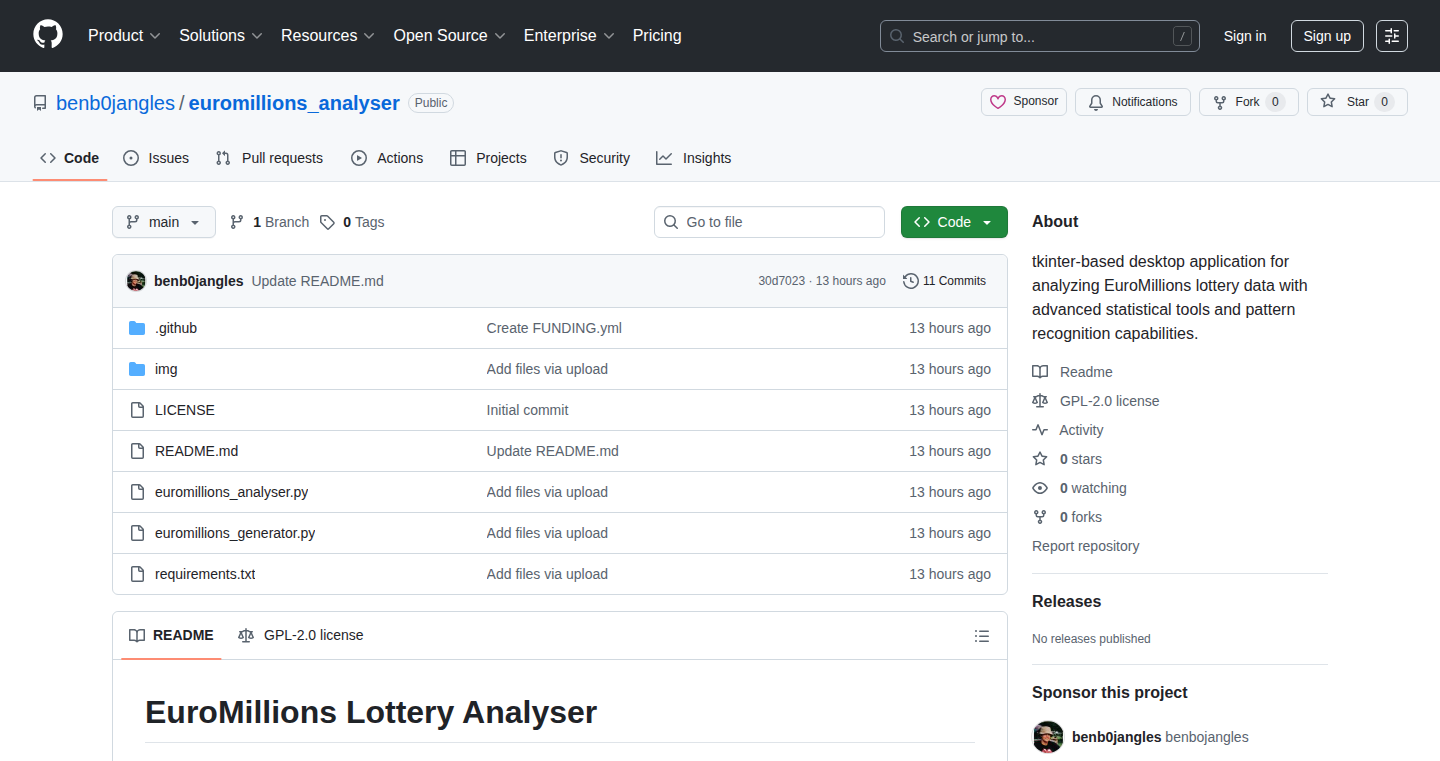This screenshot has width=1440, height=761.
Task: Open the Update README.md latest commit message
Action: click(318, 281)
